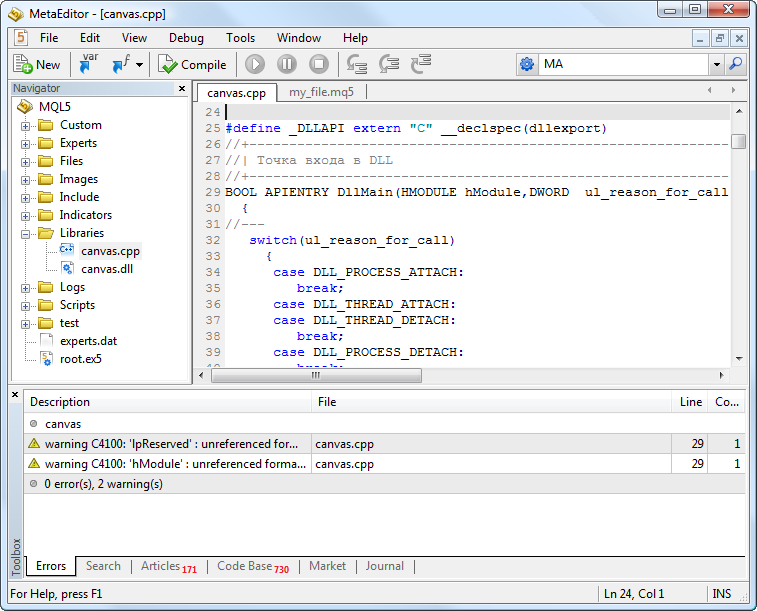The image size is (757, 611).
Task: Open the search box dropdown arrow
Action: tap(716, 64)
